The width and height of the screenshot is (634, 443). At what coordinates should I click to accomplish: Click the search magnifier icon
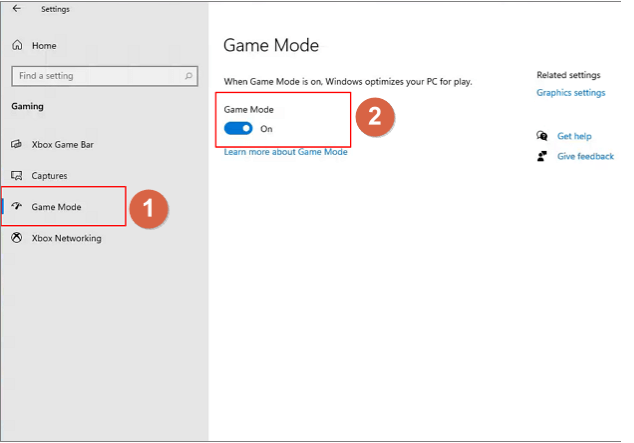pos(188,76)
